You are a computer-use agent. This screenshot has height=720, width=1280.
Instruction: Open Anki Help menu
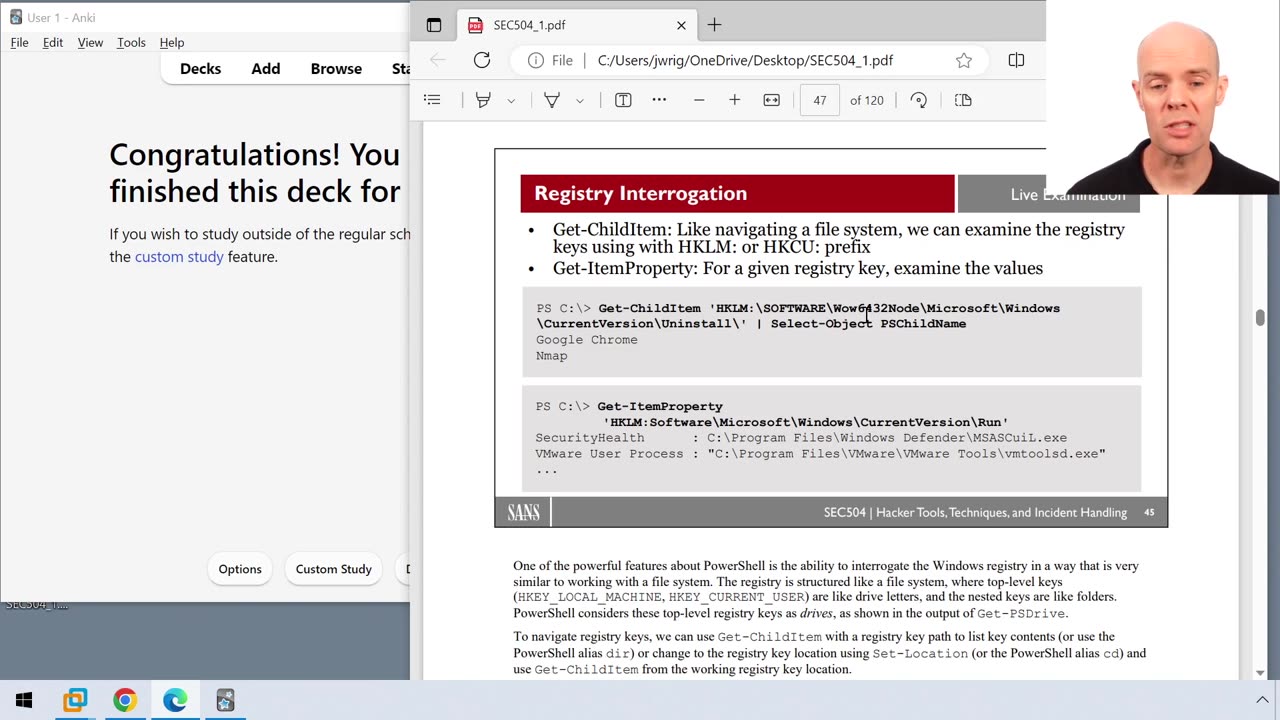(x=172, y=43)
